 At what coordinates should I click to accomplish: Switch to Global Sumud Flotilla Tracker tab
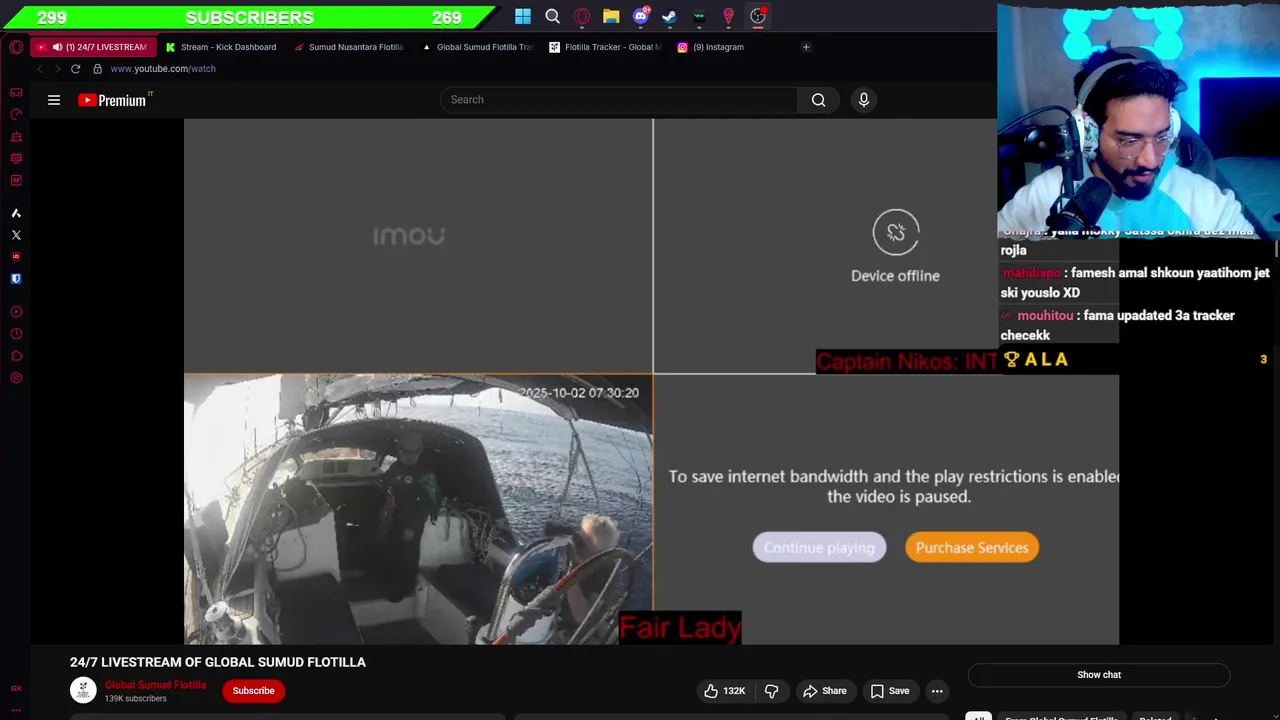tap(478, 47)
